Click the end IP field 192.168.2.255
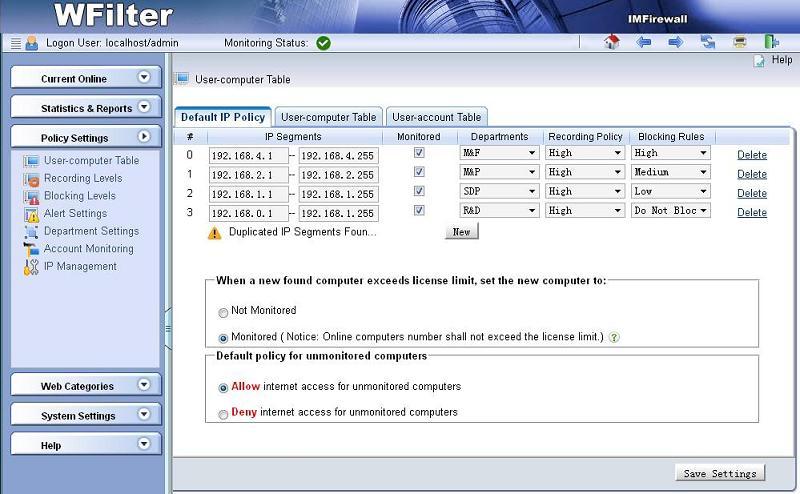Screen dimensions: 800x494 tap(338, 175)
